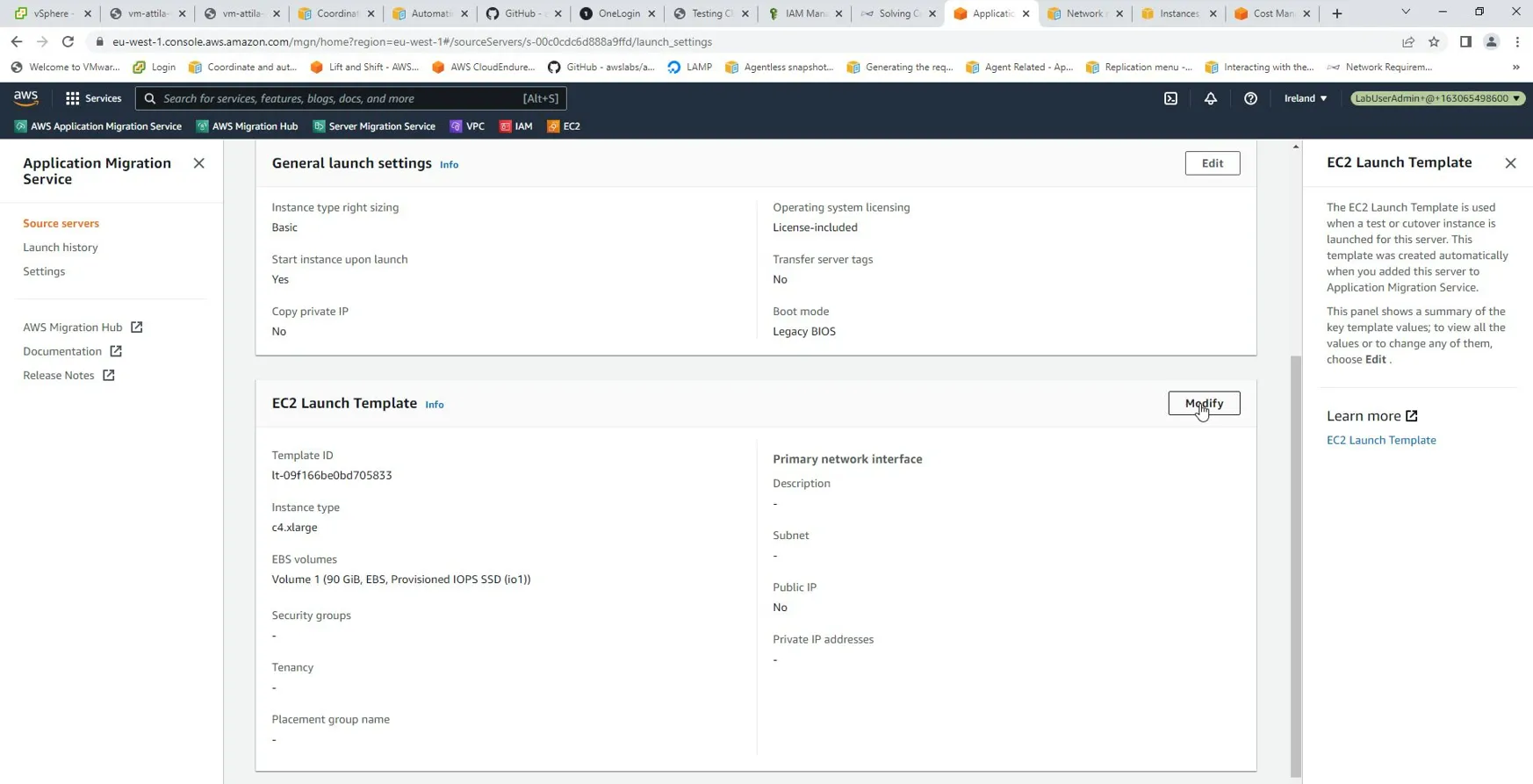Open the AWS Services grid menu
The height and width of the screenshot is (784, 1533).
tap(93, 98)
